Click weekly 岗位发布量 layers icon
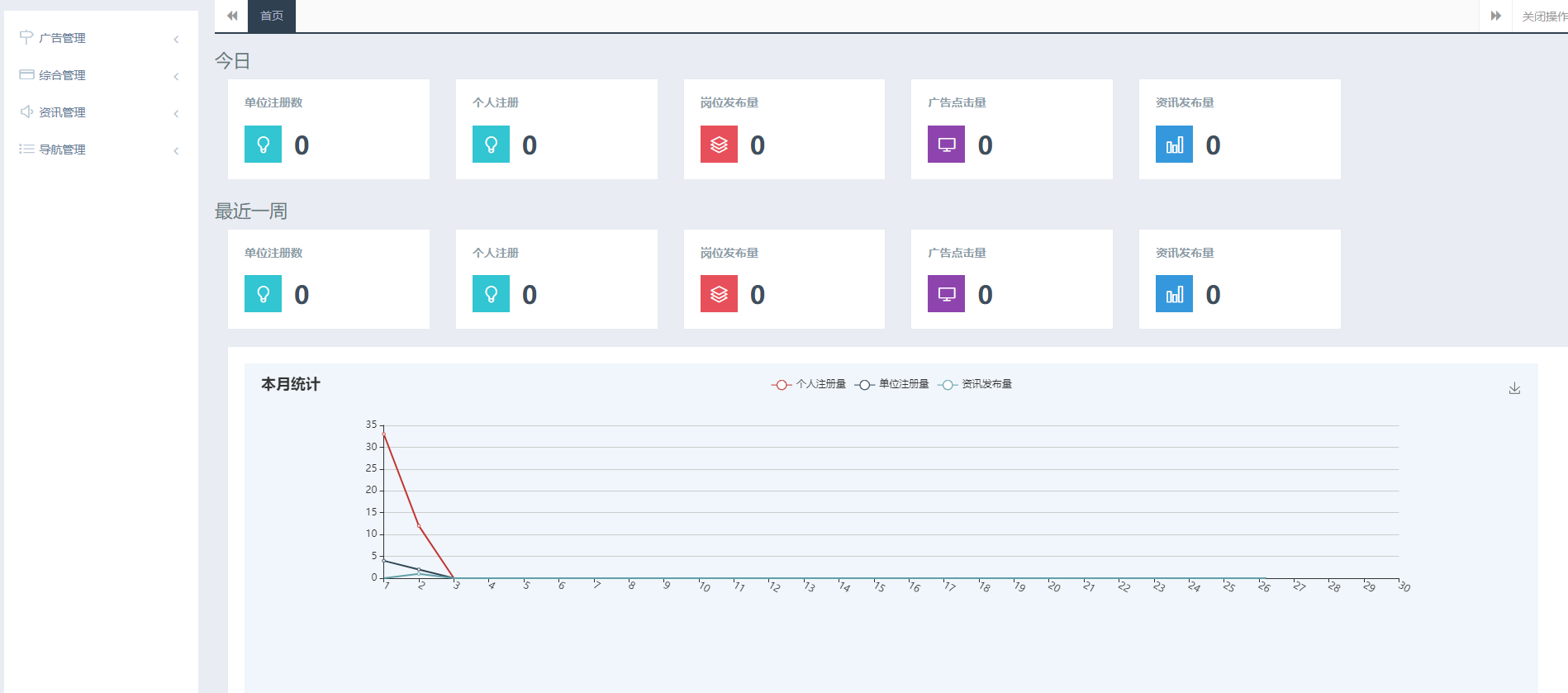 pyautogui.click(x=719, y=294)
